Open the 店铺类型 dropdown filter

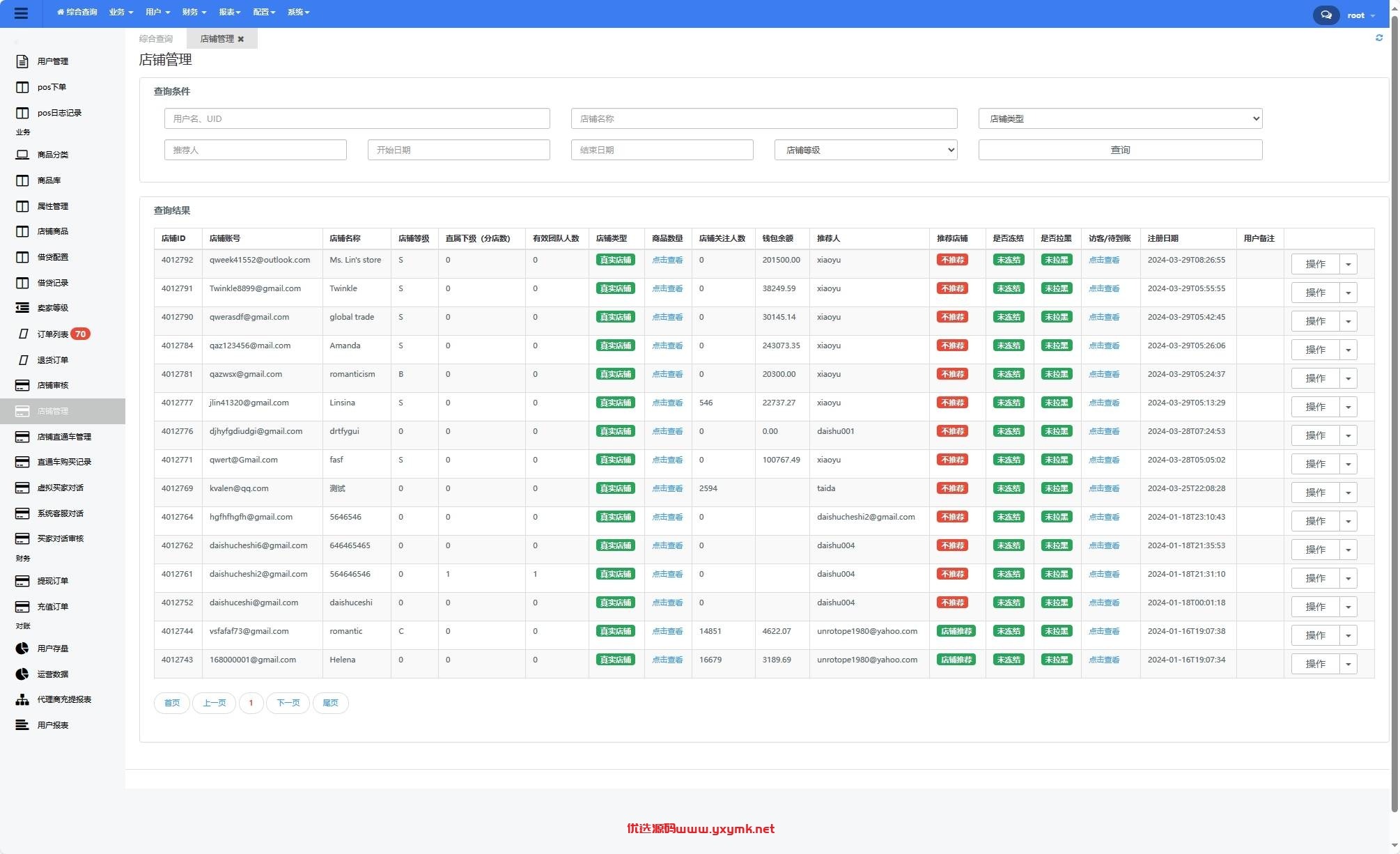(1120, 118)
